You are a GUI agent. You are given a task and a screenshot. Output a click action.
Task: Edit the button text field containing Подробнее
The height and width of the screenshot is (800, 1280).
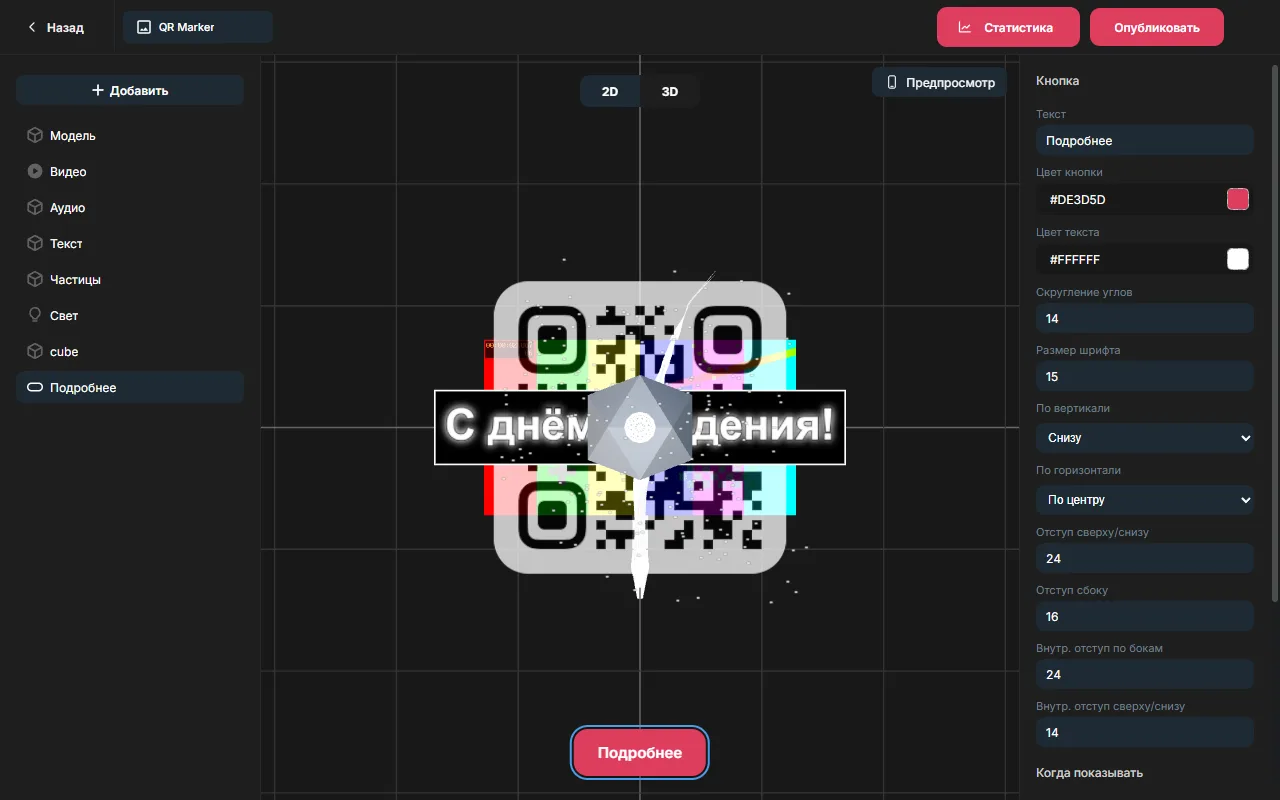pyautogui.click(x=1145, y=141)
